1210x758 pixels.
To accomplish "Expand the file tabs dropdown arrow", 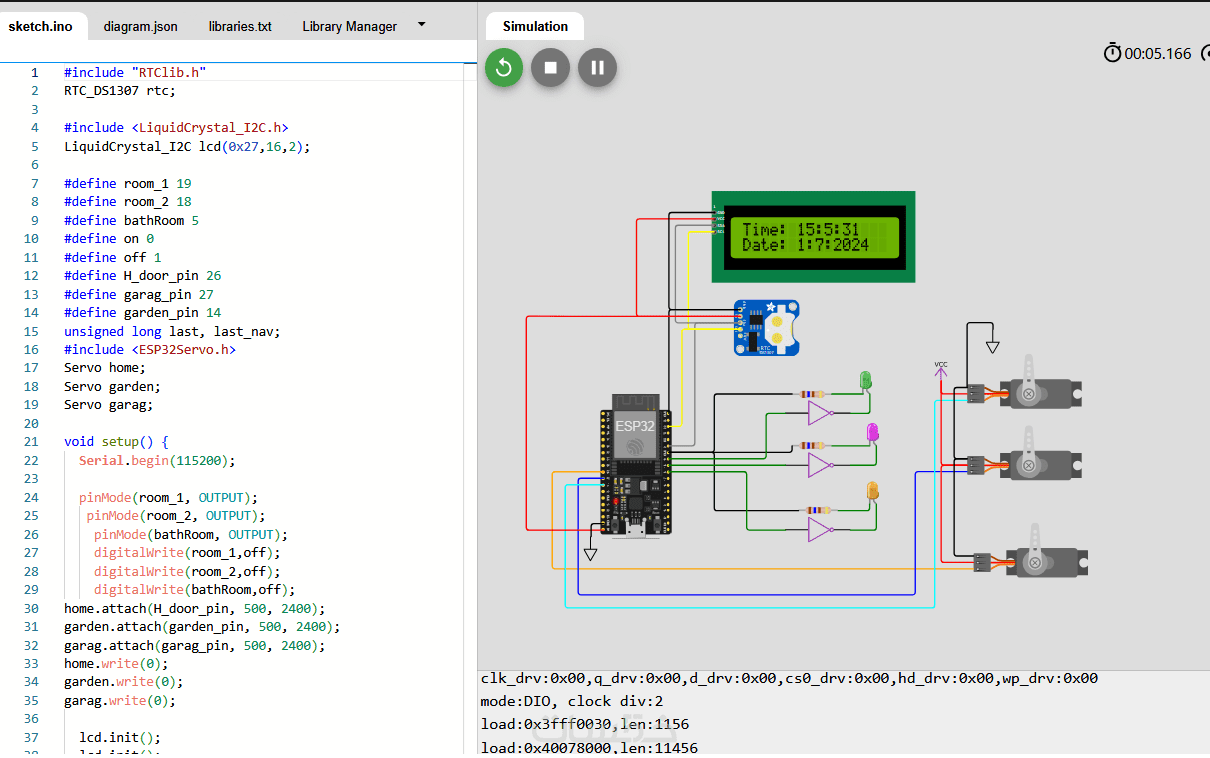I will click(421, 24).
